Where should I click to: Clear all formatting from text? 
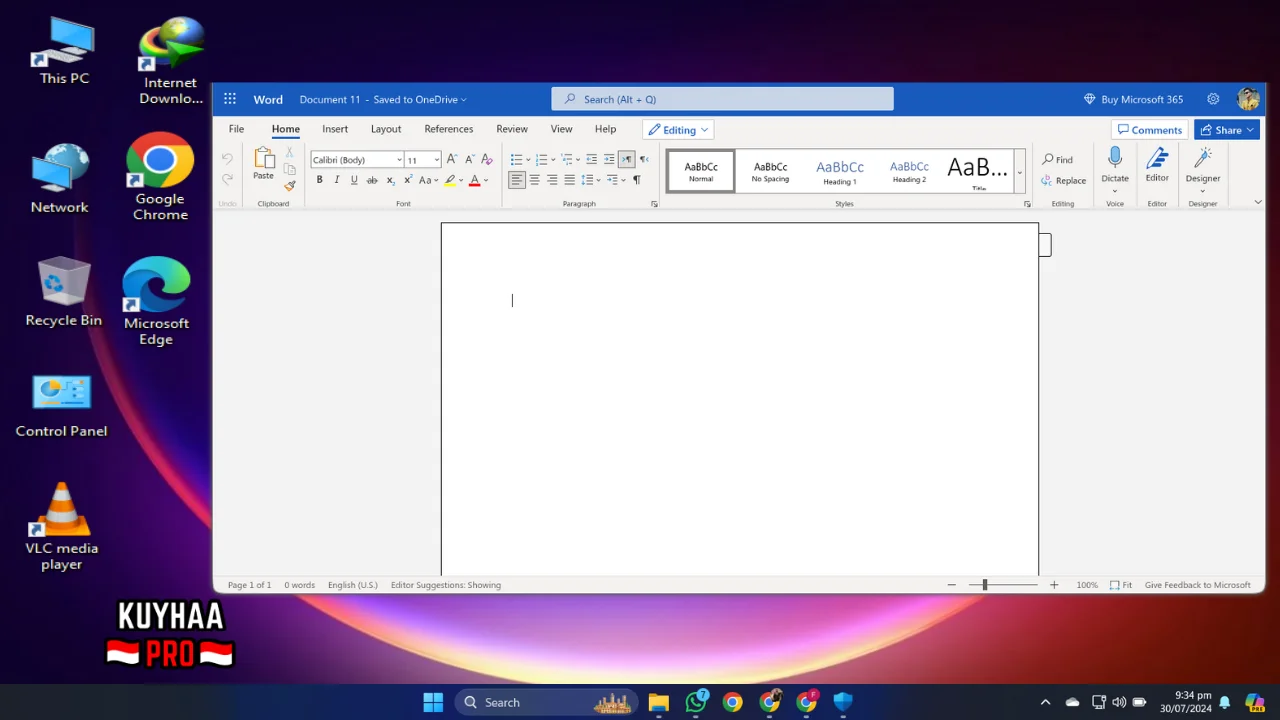click(487, 159)
